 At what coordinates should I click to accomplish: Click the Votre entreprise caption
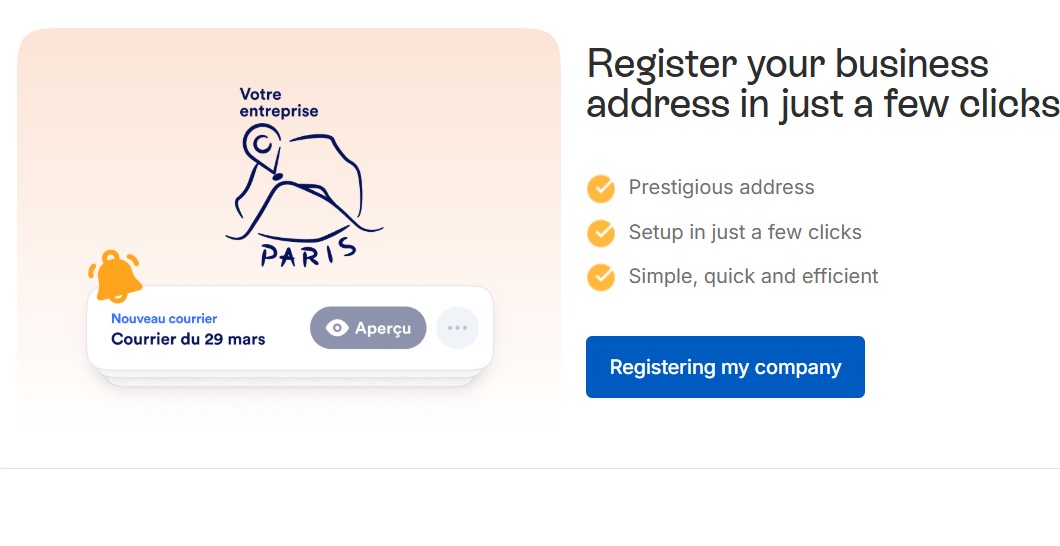[x=278, y=103]
